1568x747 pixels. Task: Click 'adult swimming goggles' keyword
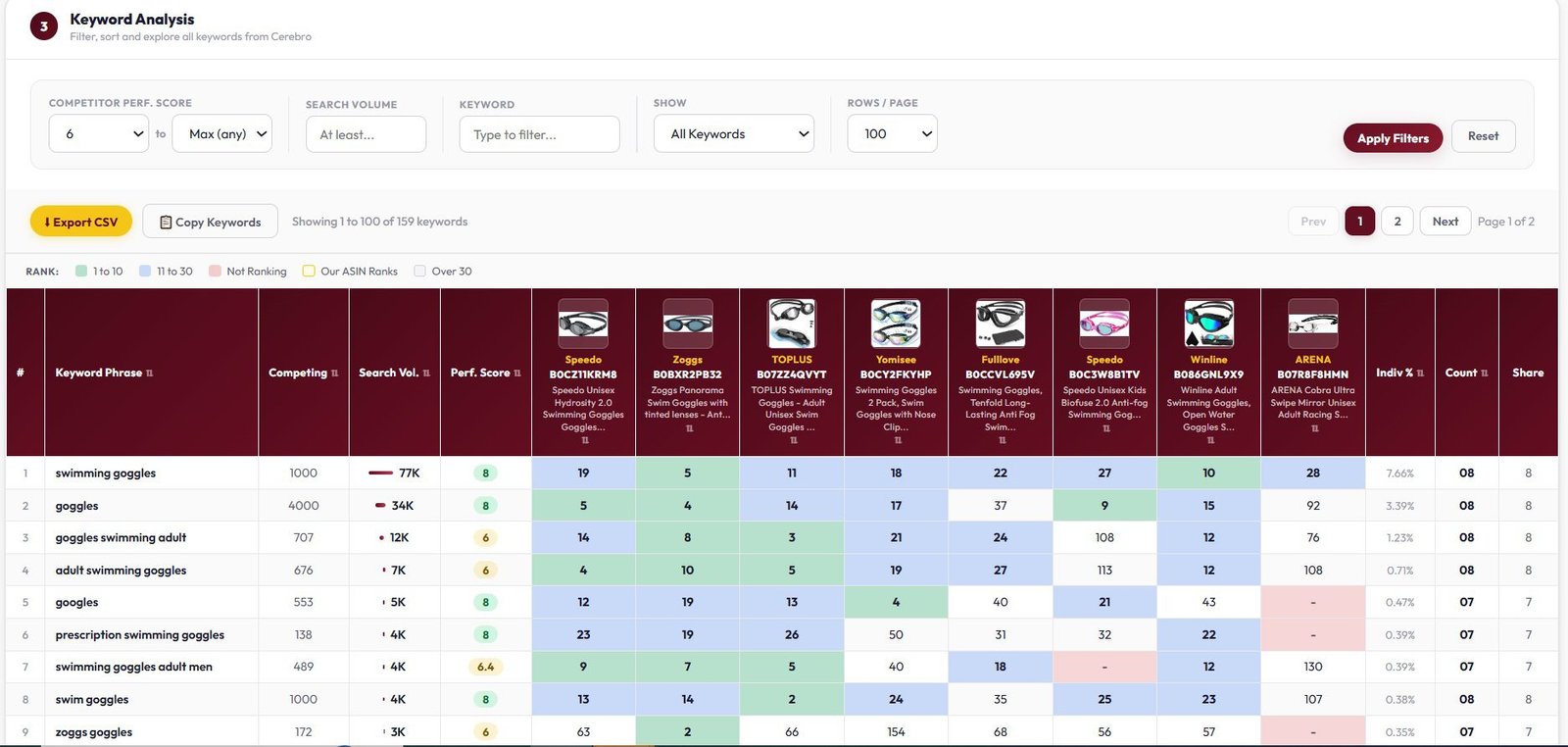(121, 570)
